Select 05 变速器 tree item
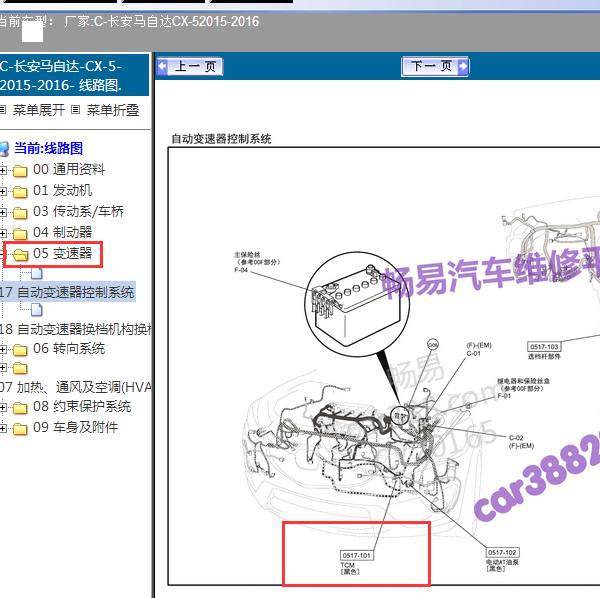This screenshot has height=598, width=600. (x=62, y=253)
